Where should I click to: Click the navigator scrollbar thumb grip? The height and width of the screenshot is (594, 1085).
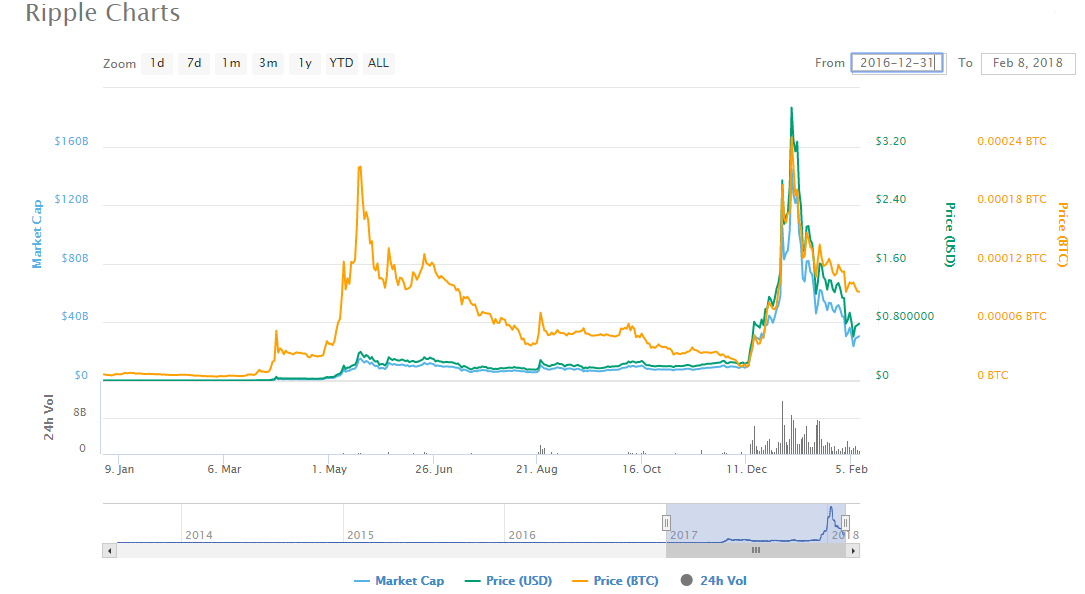tap(756, 550)
